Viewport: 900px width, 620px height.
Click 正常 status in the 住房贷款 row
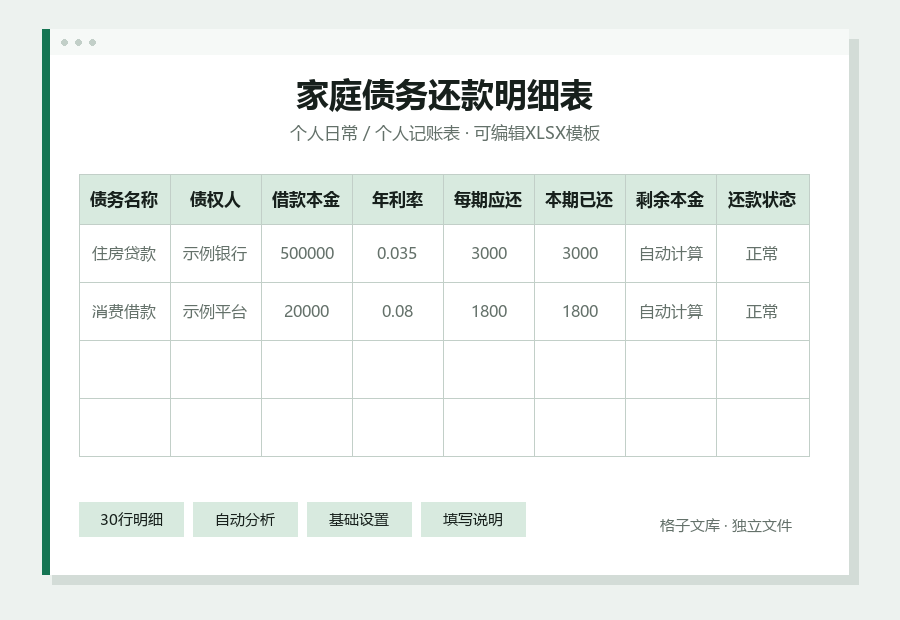point(763,253)
